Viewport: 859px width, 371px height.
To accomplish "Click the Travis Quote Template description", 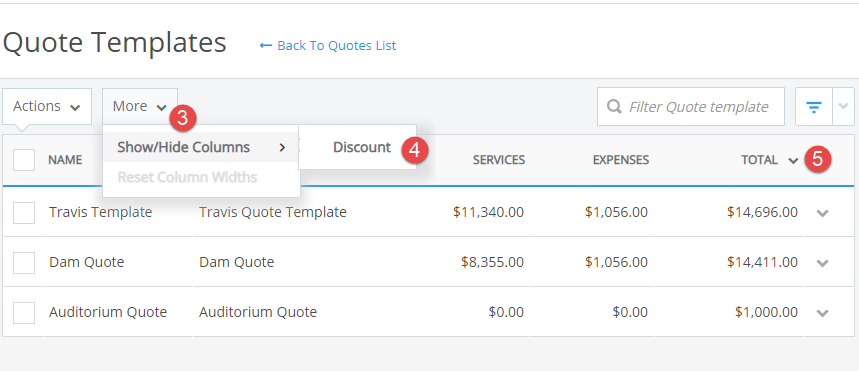I will [x=273, y=212].
